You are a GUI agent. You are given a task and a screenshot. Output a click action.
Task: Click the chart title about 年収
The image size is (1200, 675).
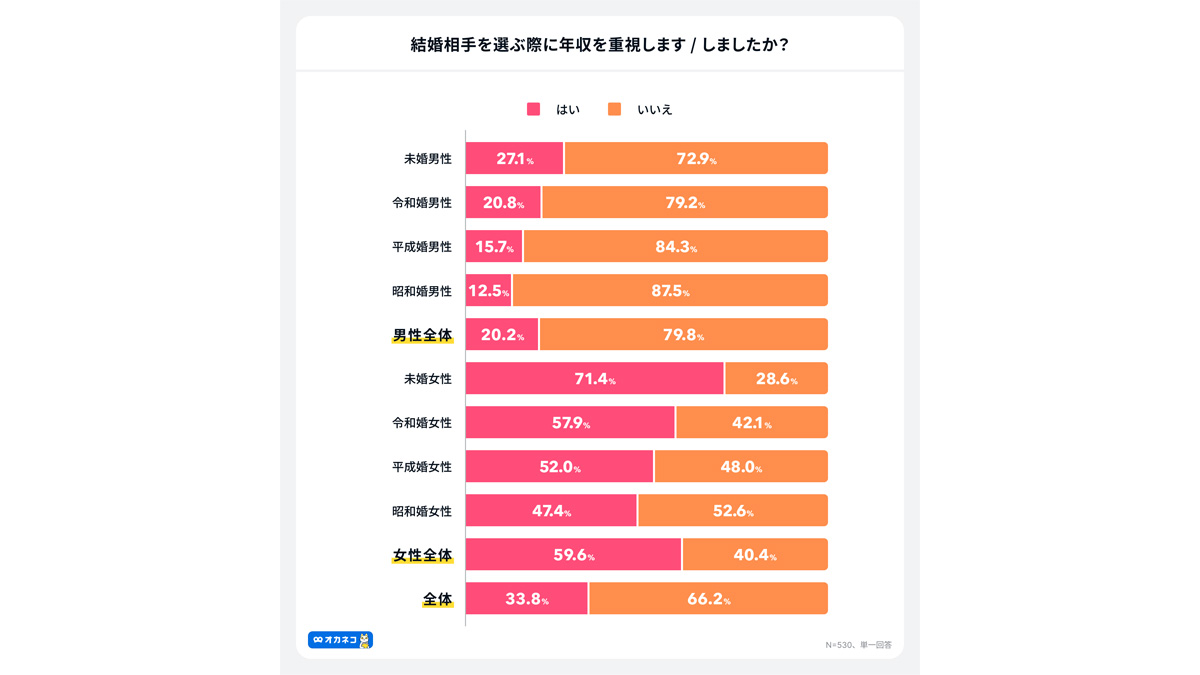(x=600, y=44)
